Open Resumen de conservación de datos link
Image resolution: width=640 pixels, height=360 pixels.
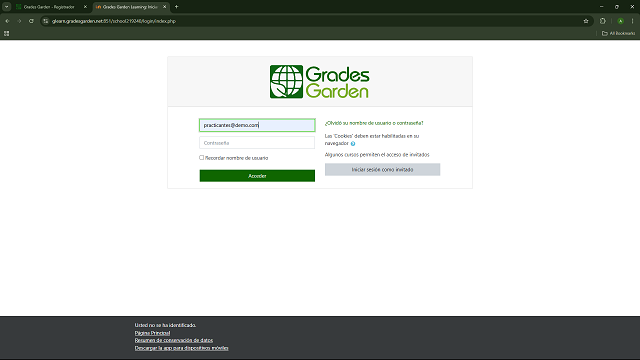point(173,340)
